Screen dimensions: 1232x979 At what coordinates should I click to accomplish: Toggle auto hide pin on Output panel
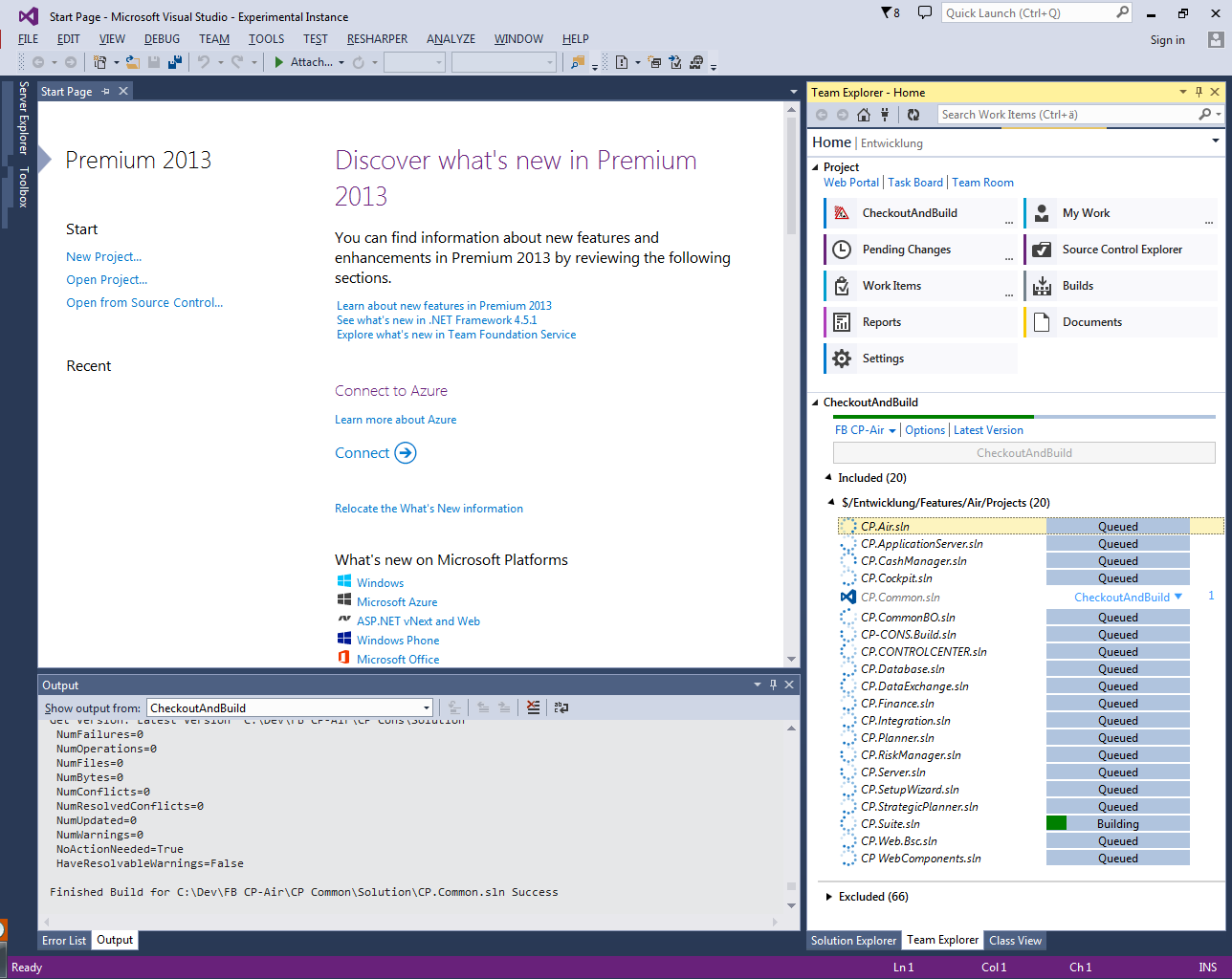pyautogui.click(x=773, y=685)
